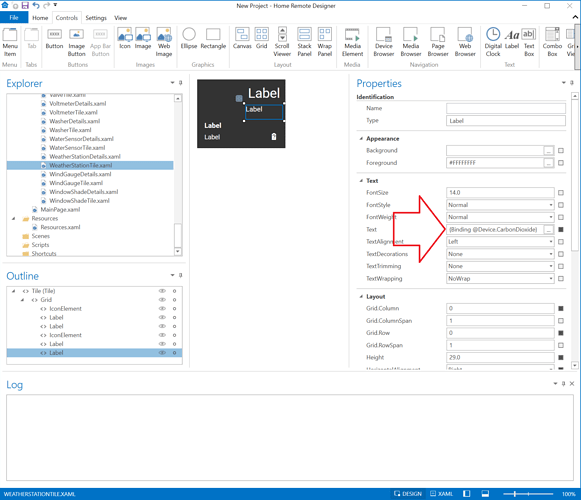The image size is (581, 500).
Task: Add a Media Element control
Action: (x=352, y=42)
